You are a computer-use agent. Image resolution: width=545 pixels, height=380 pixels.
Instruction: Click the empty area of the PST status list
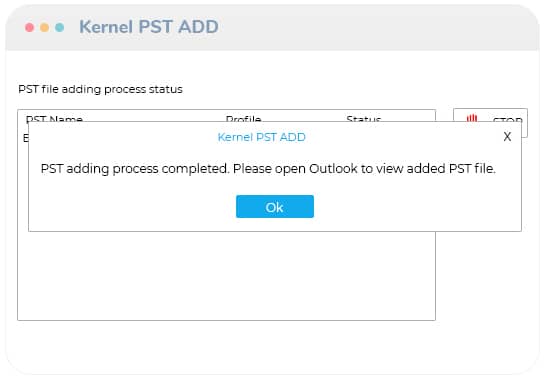[x=226, y=276]
